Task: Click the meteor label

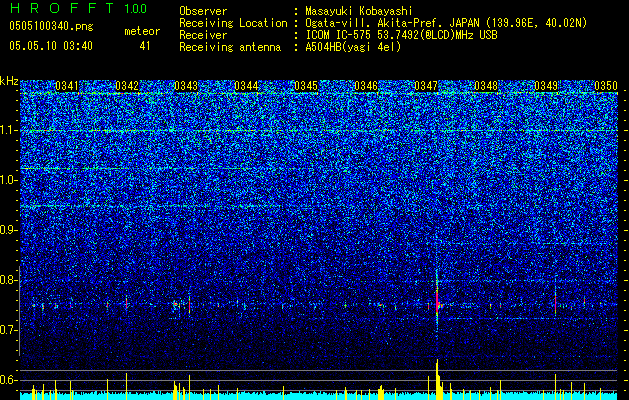Action: pyautogui.click(x=142, y=31)
